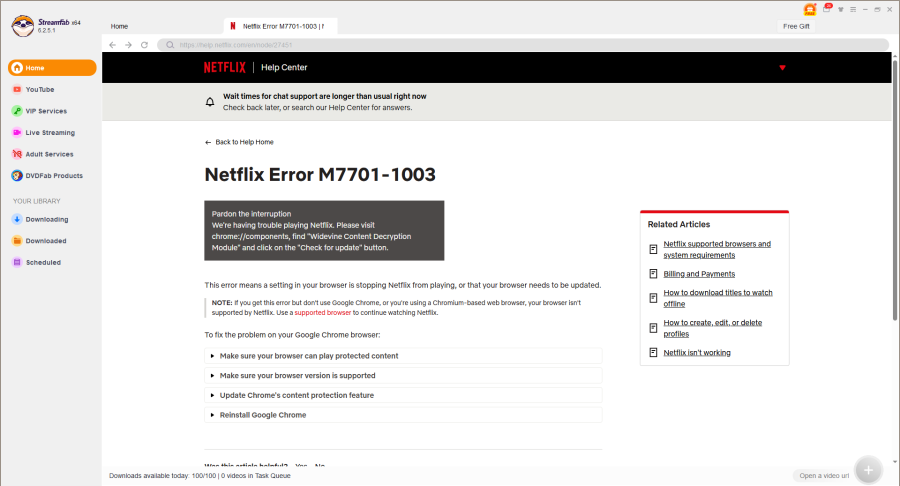Open the hamburger main menu

[x=851, y=9]
